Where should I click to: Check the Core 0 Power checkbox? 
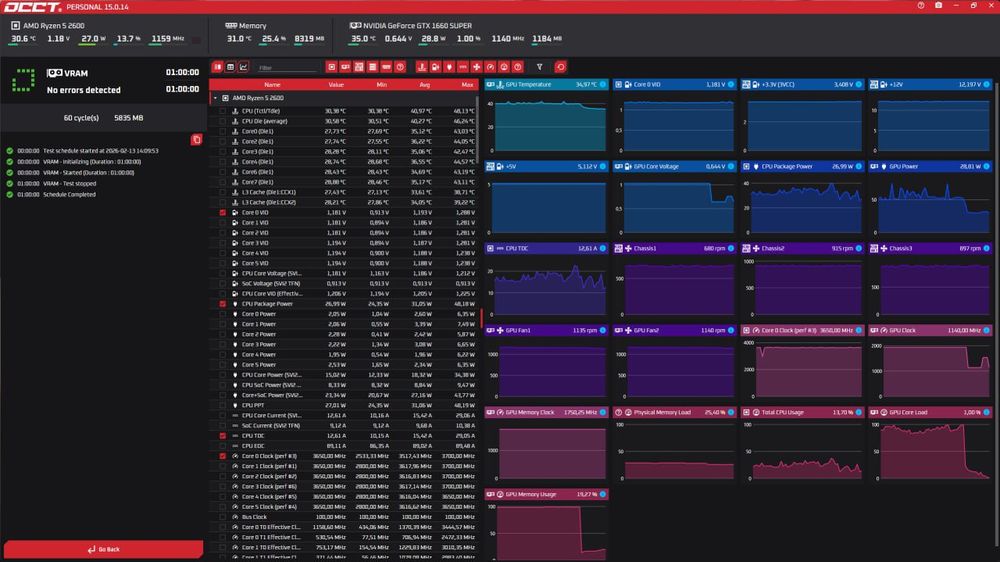223,314
